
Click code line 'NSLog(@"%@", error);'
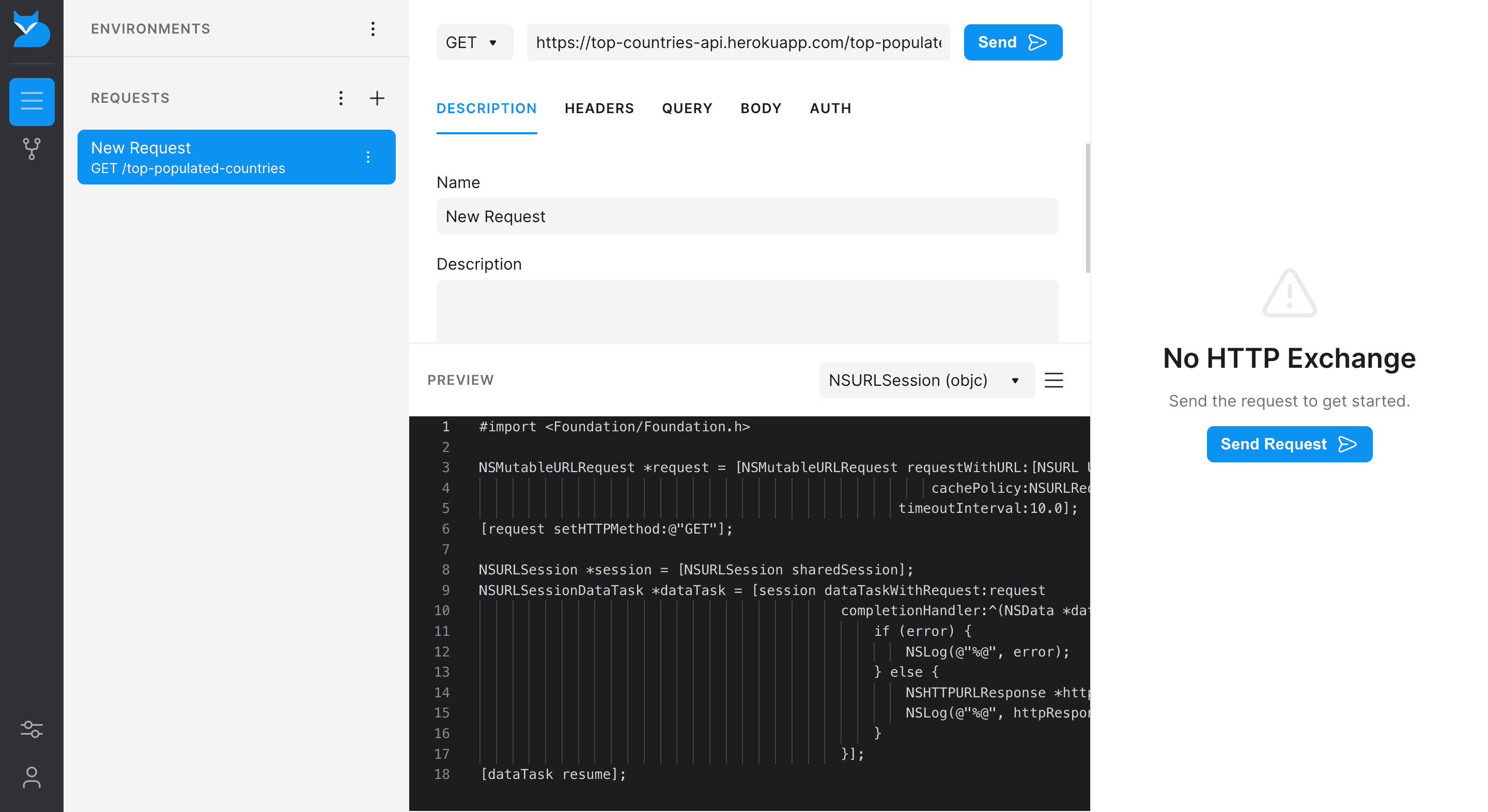point(987,651)
